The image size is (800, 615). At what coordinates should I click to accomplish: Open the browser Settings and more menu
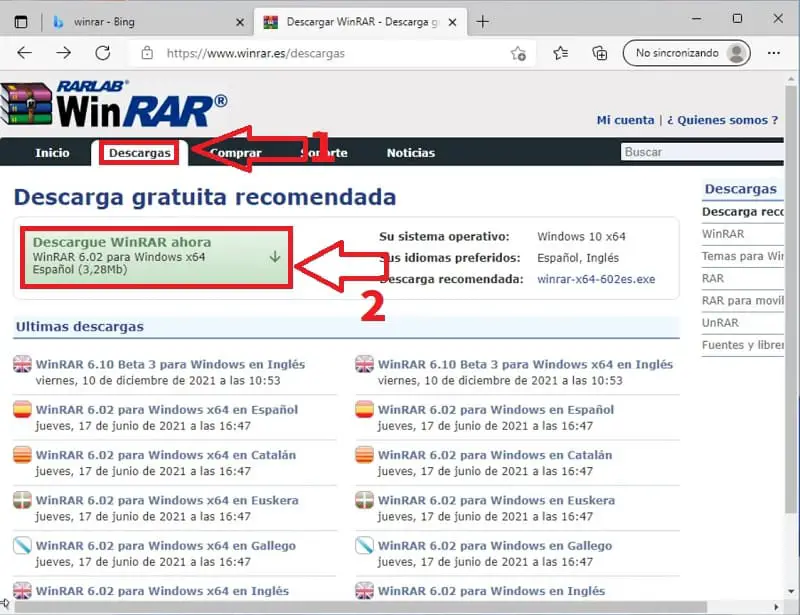773,53
